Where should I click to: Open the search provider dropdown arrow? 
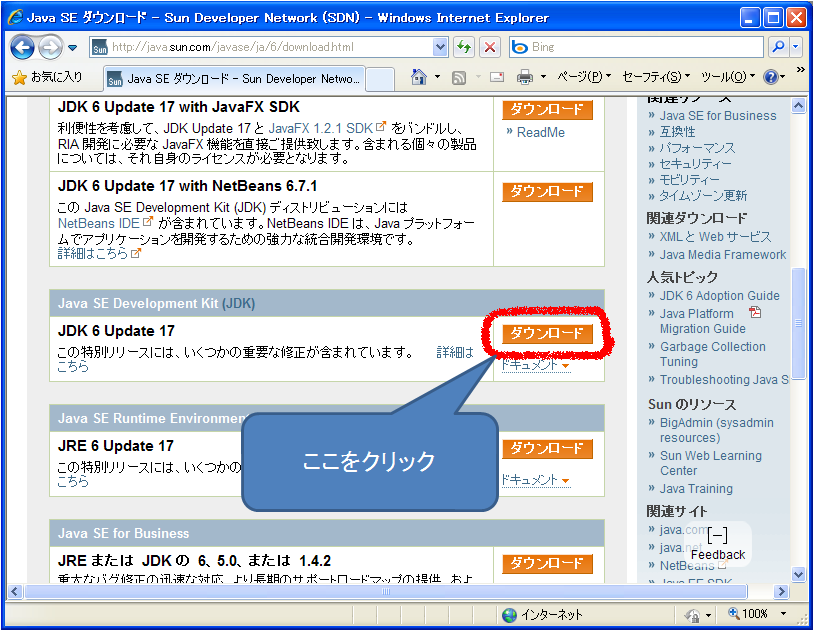pos(796,47)
